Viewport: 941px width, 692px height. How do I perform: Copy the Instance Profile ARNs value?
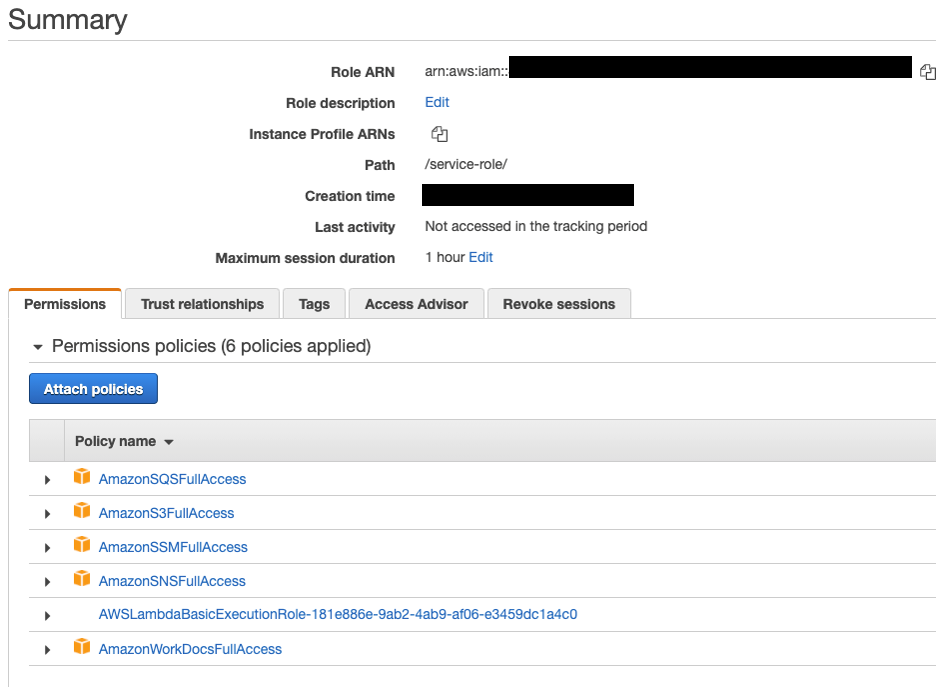pyautogui.click(x=439, y=134)
